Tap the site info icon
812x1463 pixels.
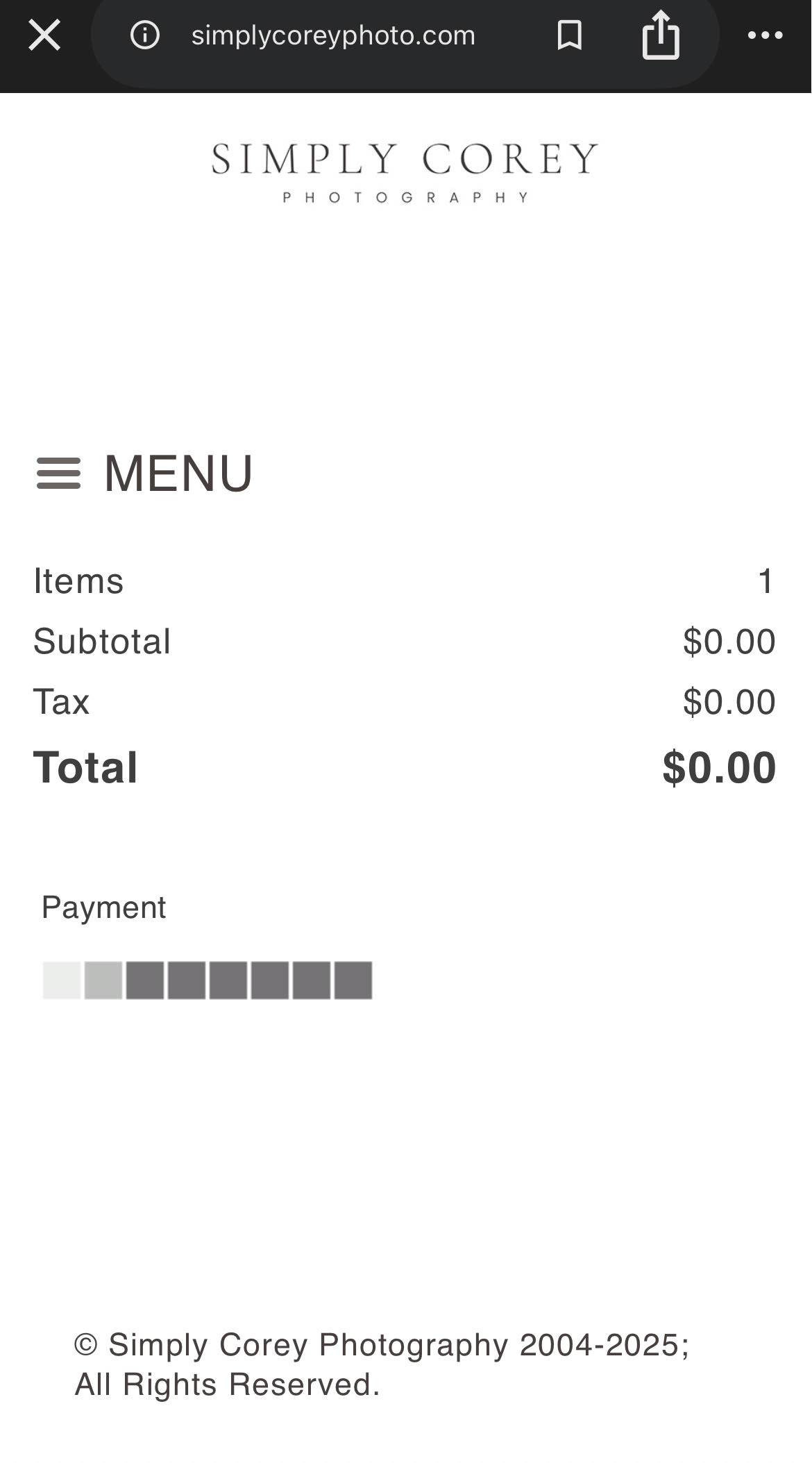(145, 35)
